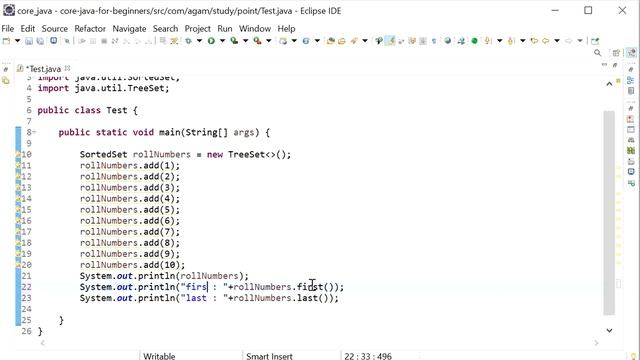
Task: Save the current file with Save icon
Action: click(x=29, y=41)
